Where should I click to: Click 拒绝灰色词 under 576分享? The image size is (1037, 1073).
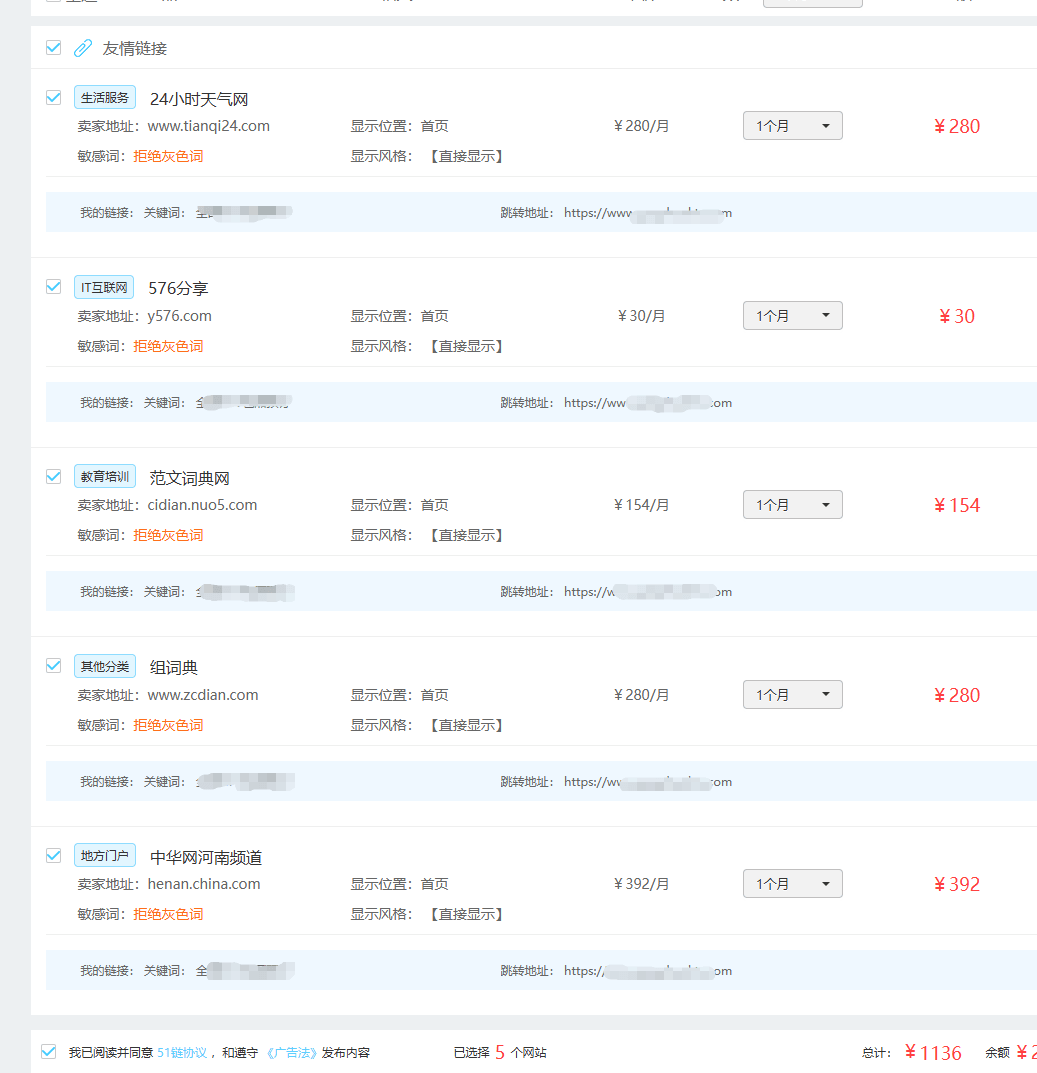click(x=168, y=346)
